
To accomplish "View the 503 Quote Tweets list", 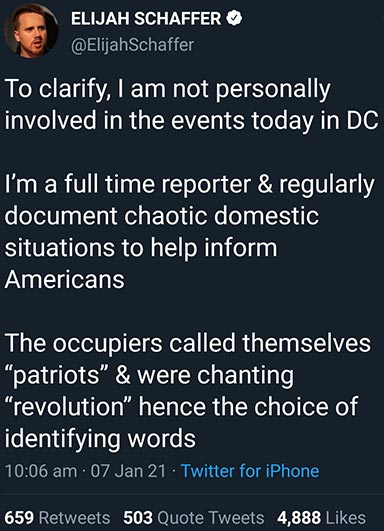I will 194,518.
